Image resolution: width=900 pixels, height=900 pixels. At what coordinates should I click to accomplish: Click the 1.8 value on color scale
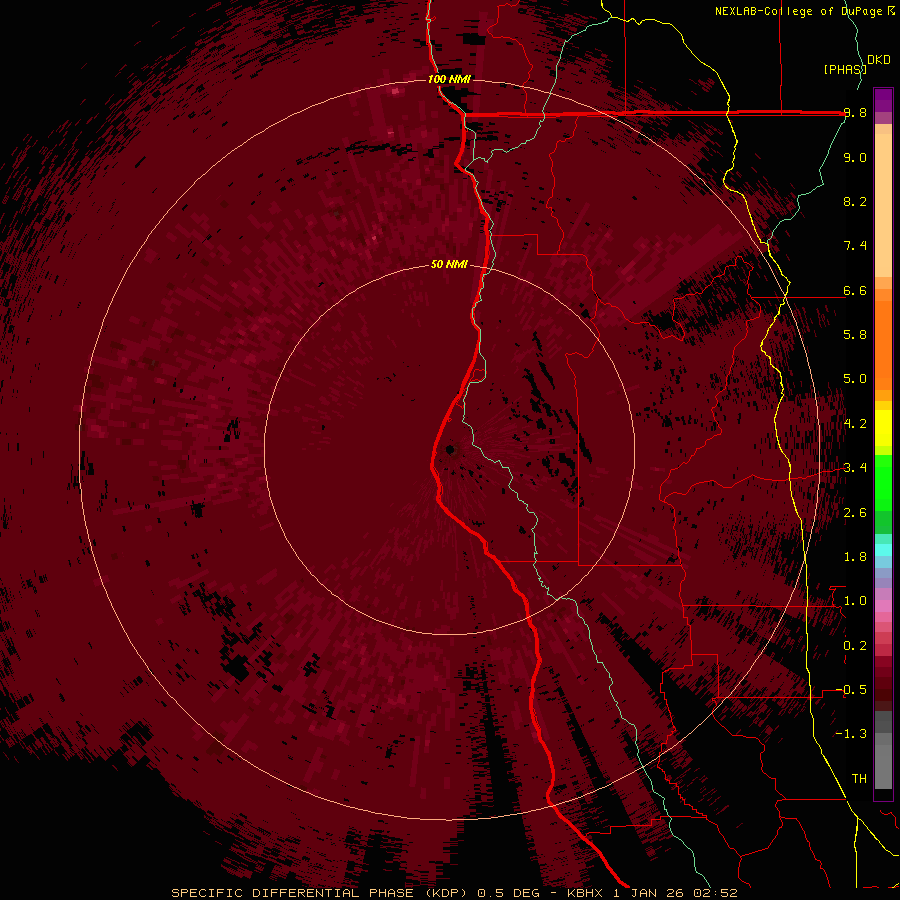(855, 557)
